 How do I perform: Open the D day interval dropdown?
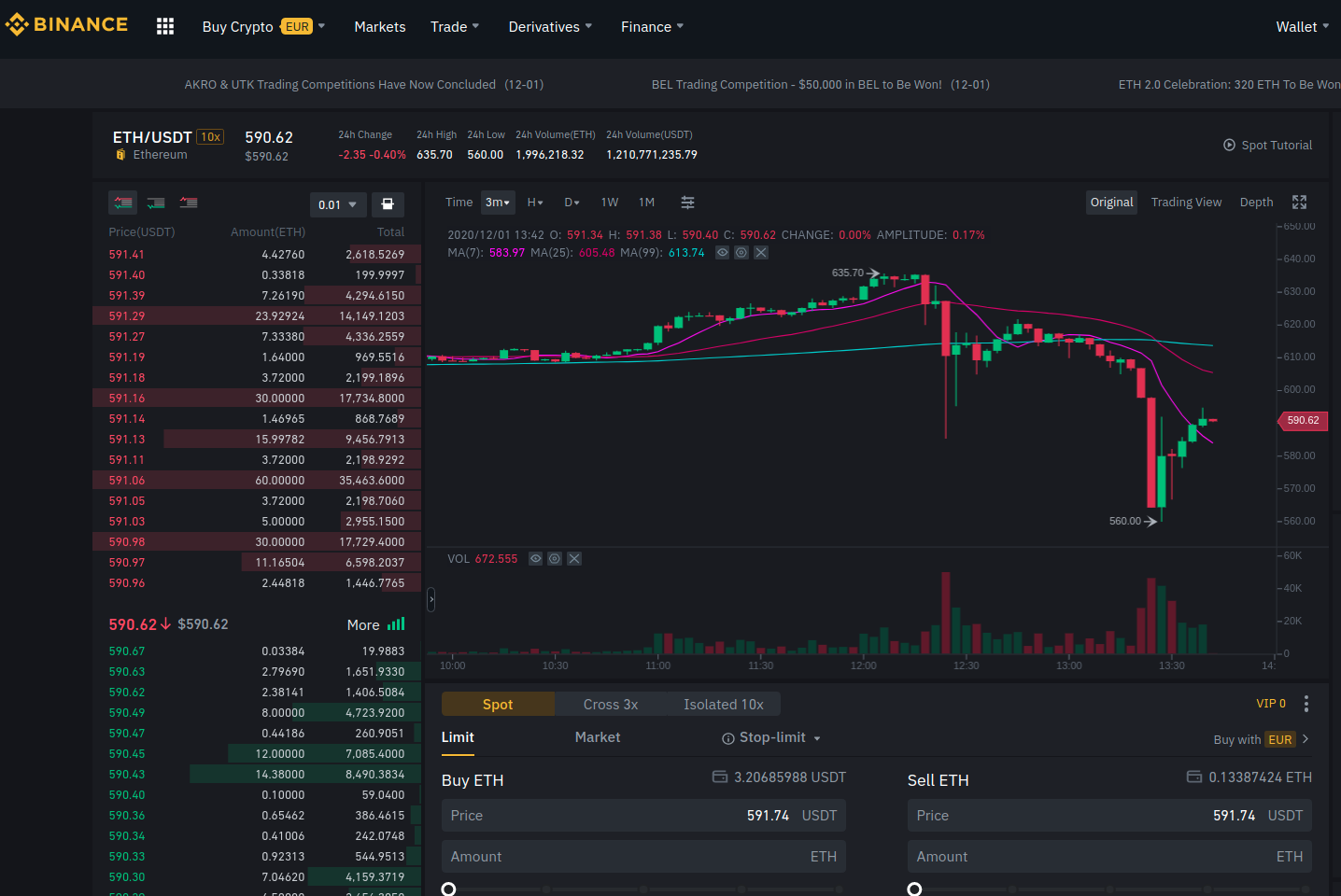click(x=572, y=203)
